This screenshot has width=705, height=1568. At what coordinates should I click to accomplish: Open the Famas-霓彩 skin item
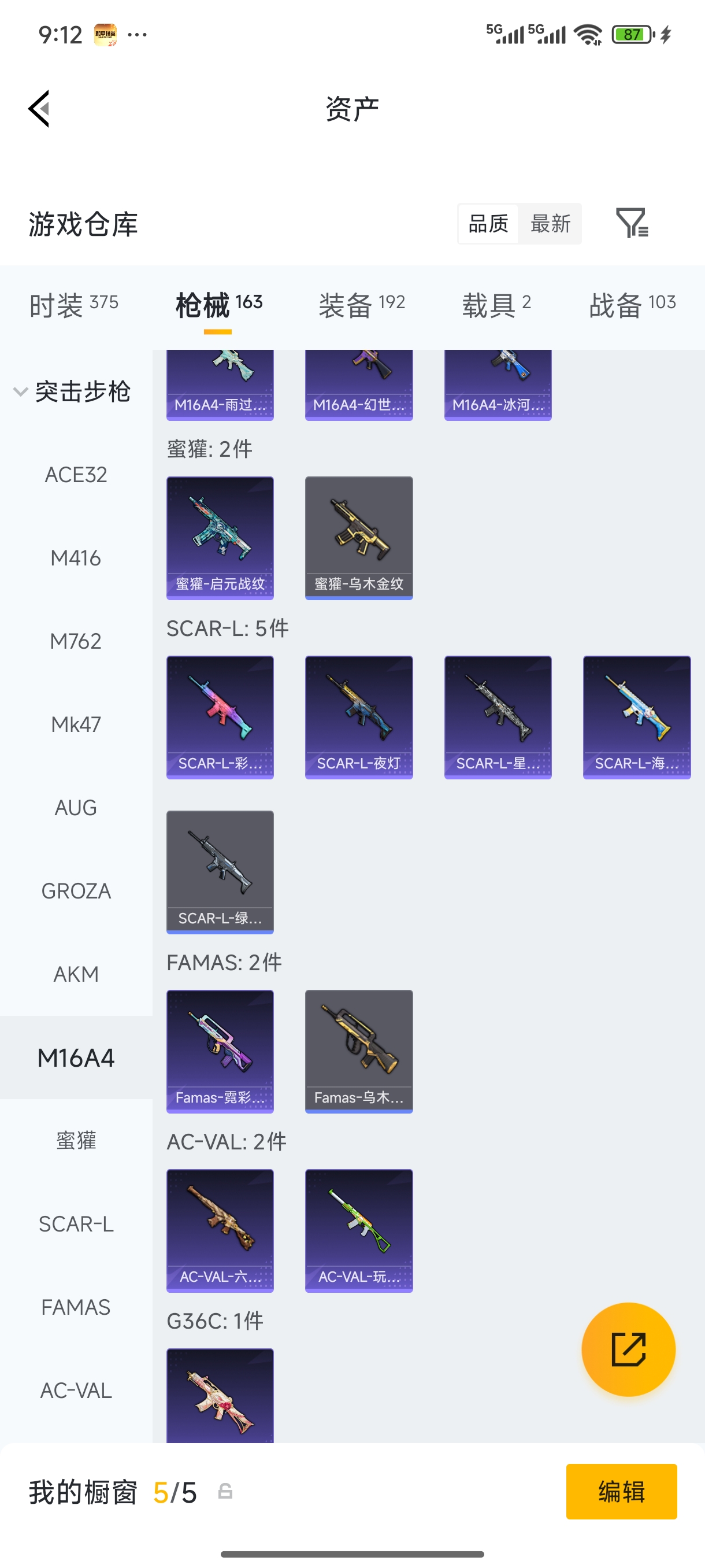(x=220, y=1051)
